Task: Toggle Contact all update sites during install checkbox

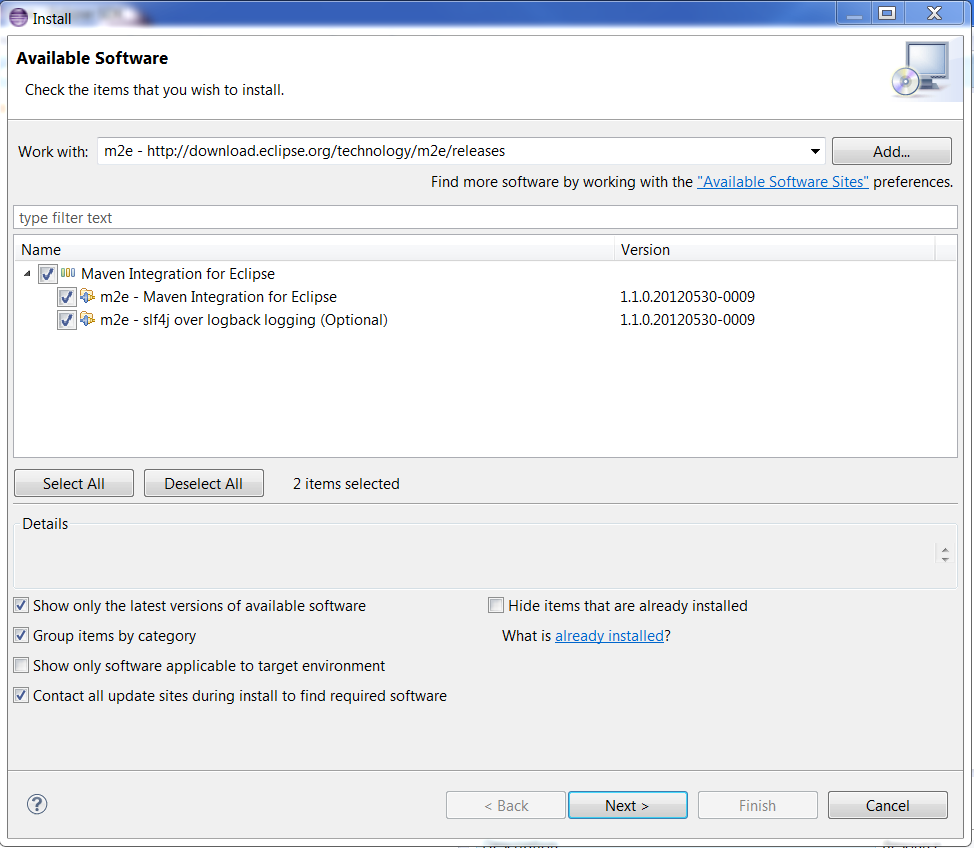Action: (x=21, y=695)
